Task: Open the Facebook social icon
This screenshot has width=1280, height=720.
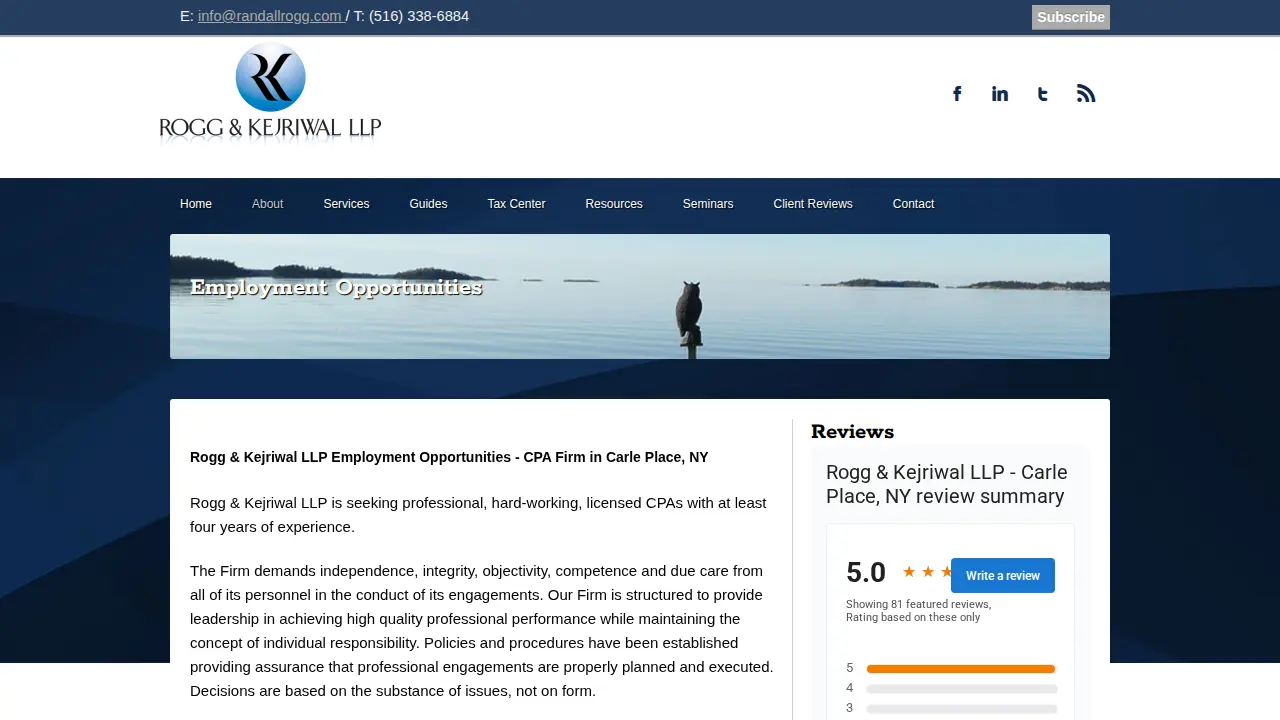Action: [x=957, y=94]
